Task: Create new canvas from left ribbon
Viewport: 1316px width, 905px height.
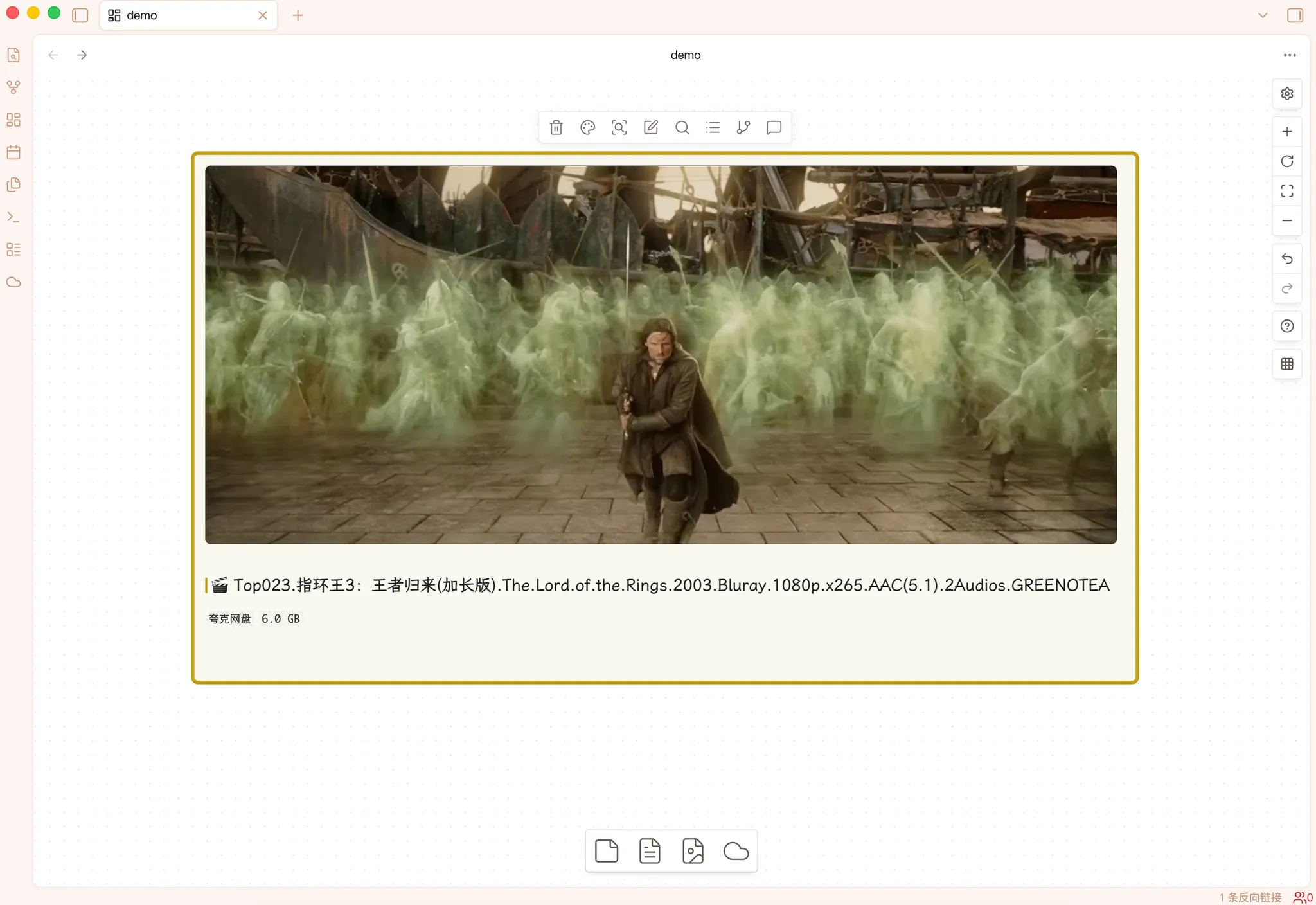Action: point(13,120)
